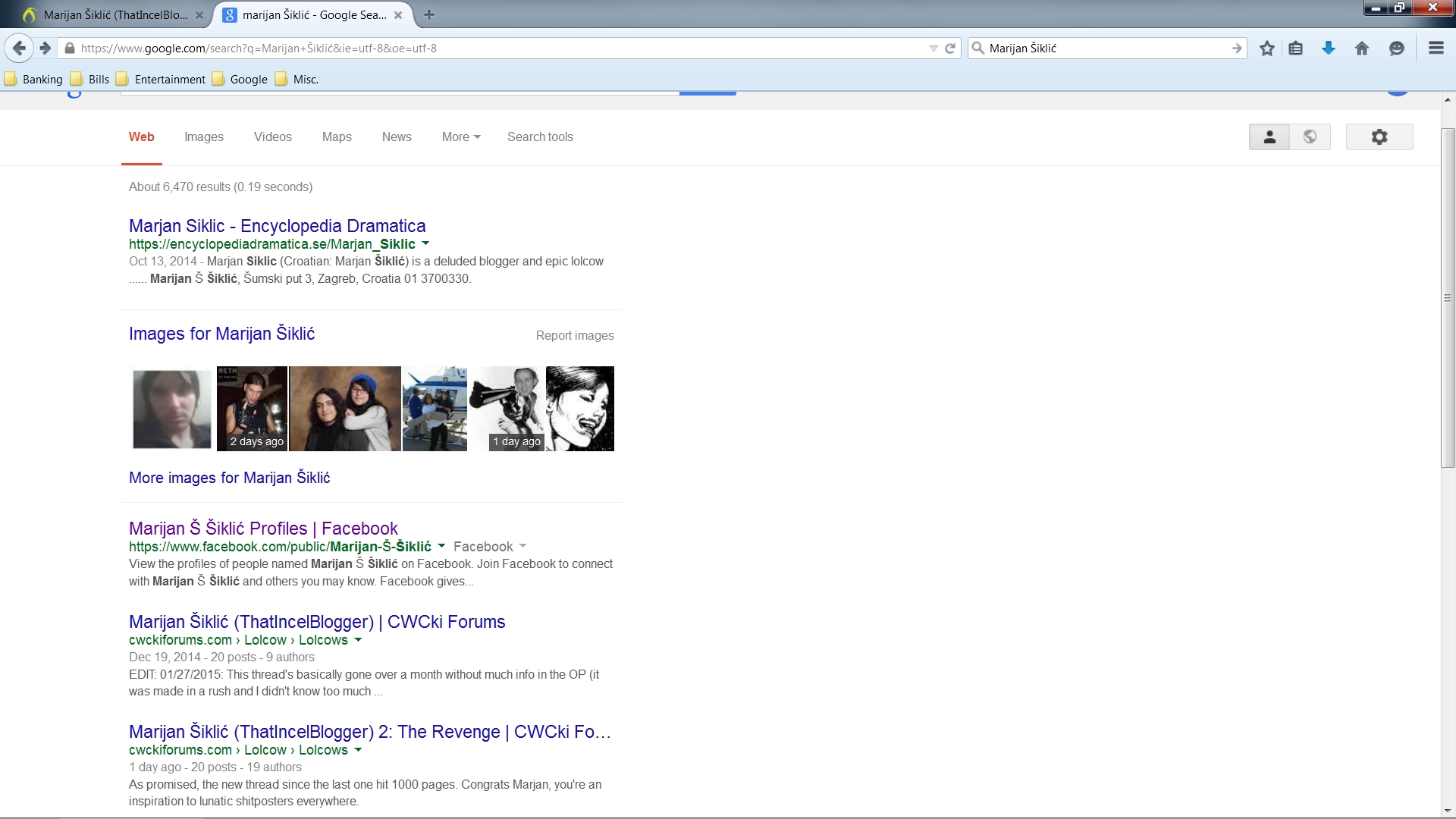Open the Bills bookmarks folder
The width and height of the screenshot is (1456, 819).
90,79
